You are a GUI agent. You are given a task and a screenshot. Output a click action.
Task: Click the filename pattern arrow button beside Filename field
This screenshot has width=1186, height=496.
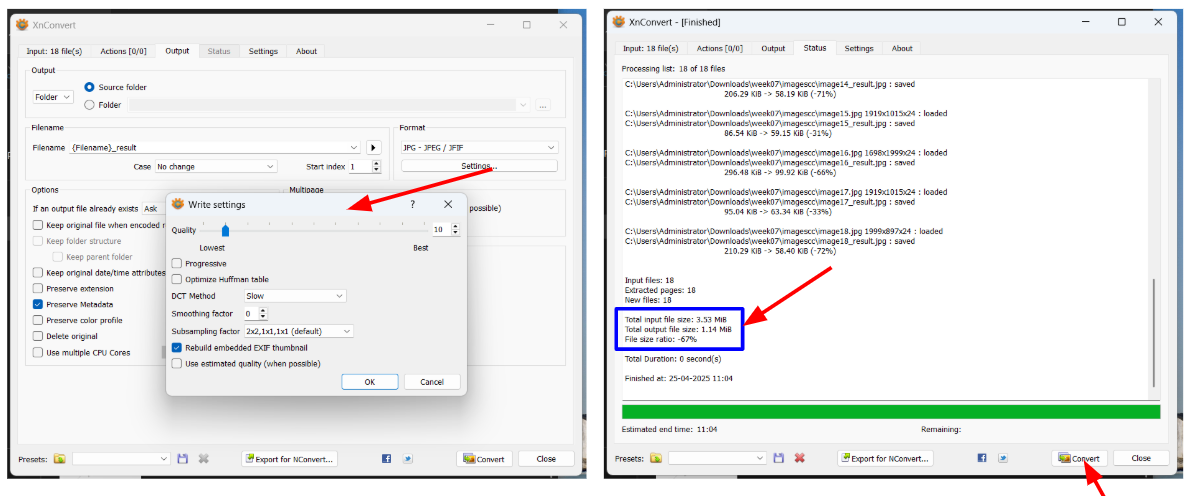pyautogui.click(x=374, y=147)
